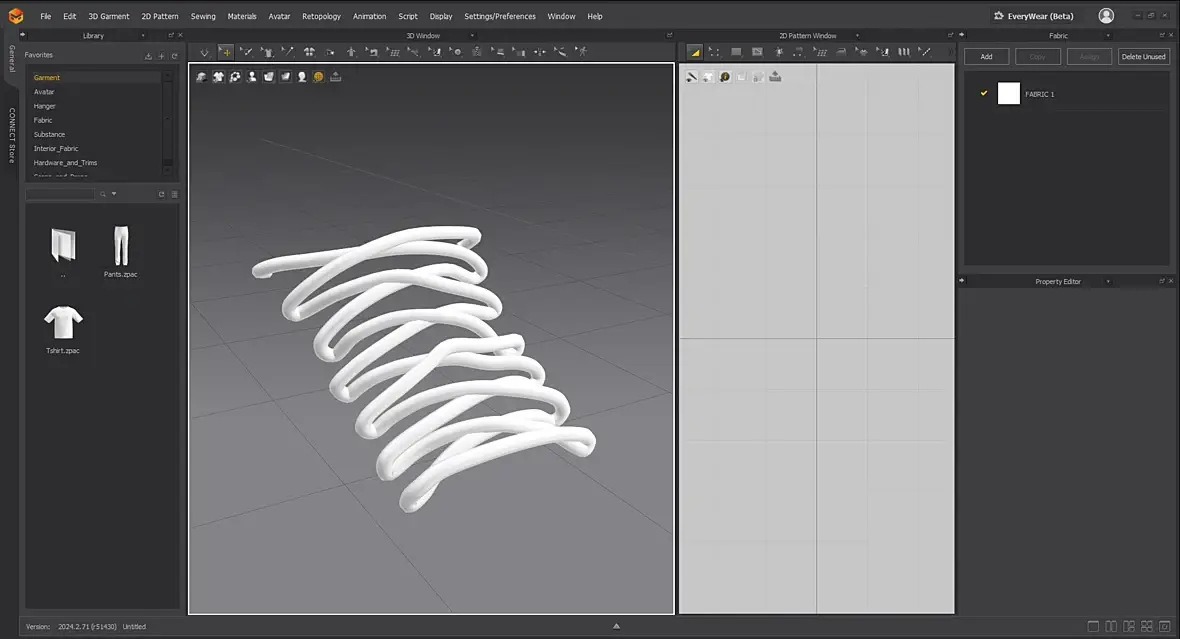Toggle the show avatar icon in 3D viewport
Viewport: 1180px width, 639px height.
[252, 77]
